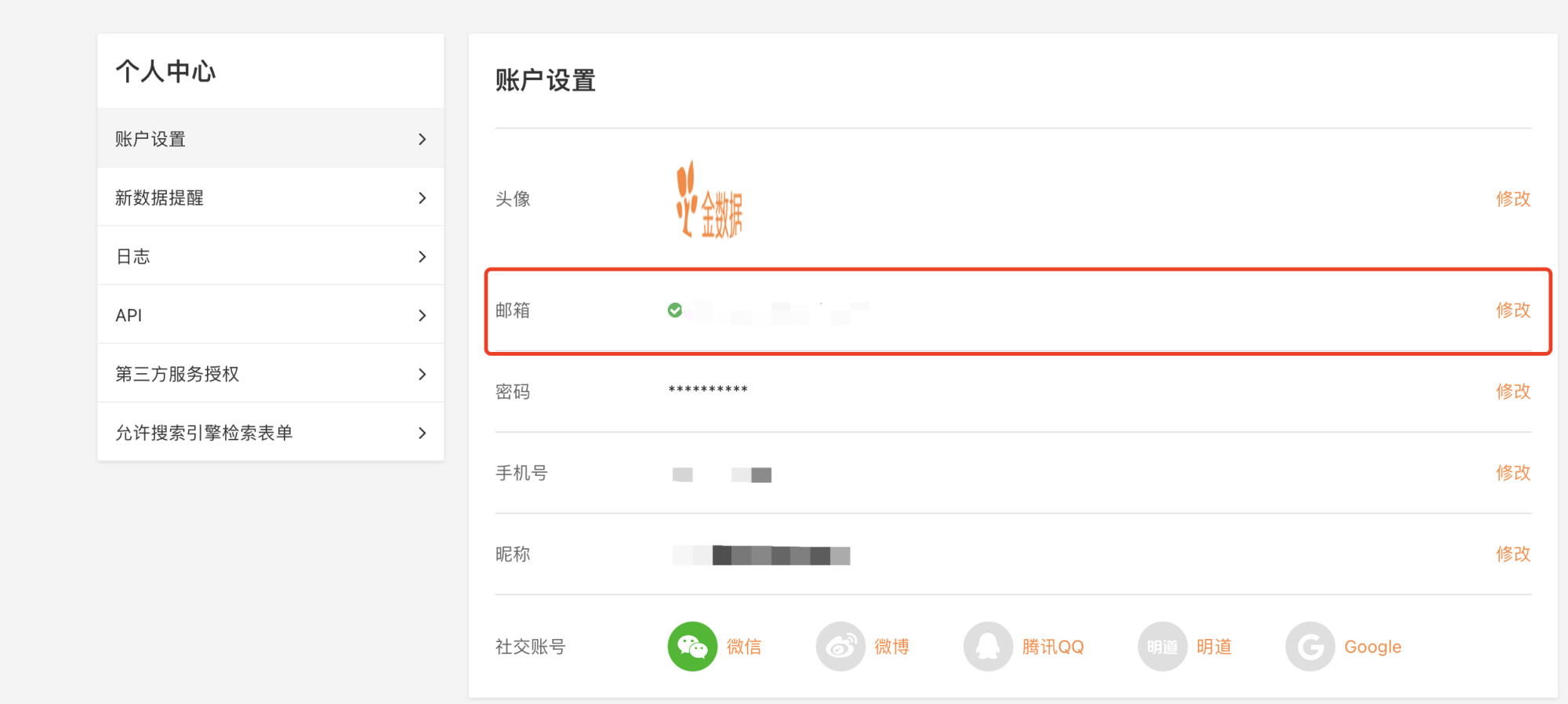Viewport: 1568px width, 704px height.
Task: Click 修改 next to 头像
Action: coord(1513,198)
